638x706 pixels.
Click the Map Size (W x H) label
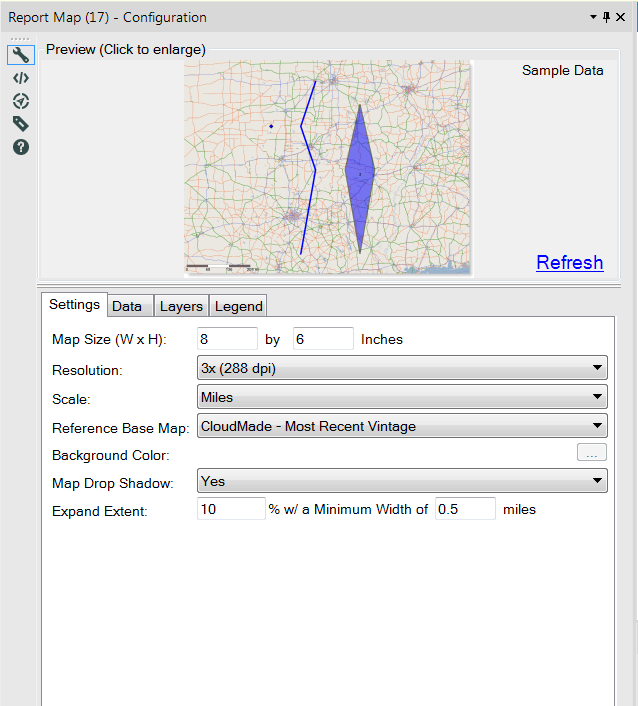tap(109, 339)
